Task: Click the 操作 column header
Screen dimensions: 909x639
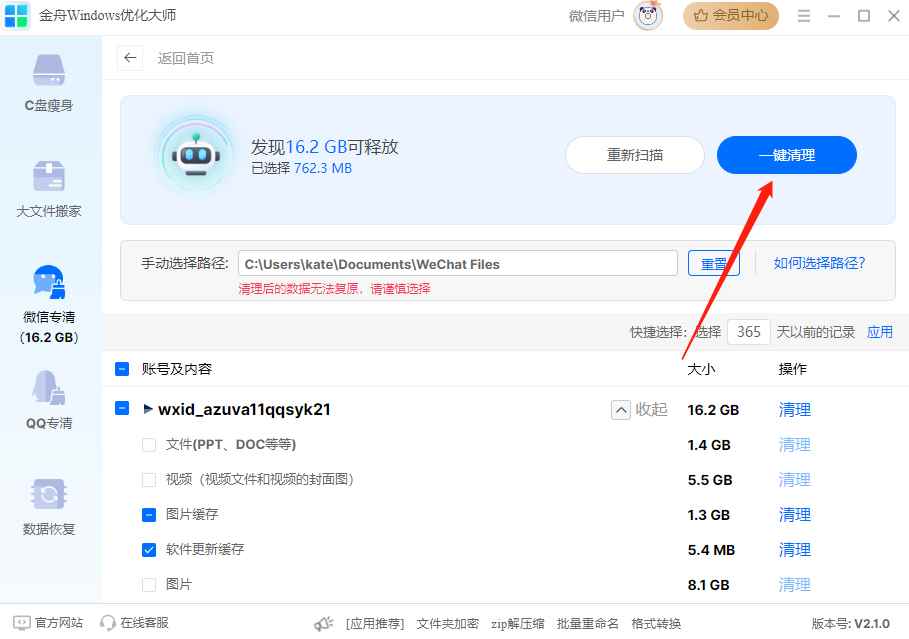Action: pos(792,369)
